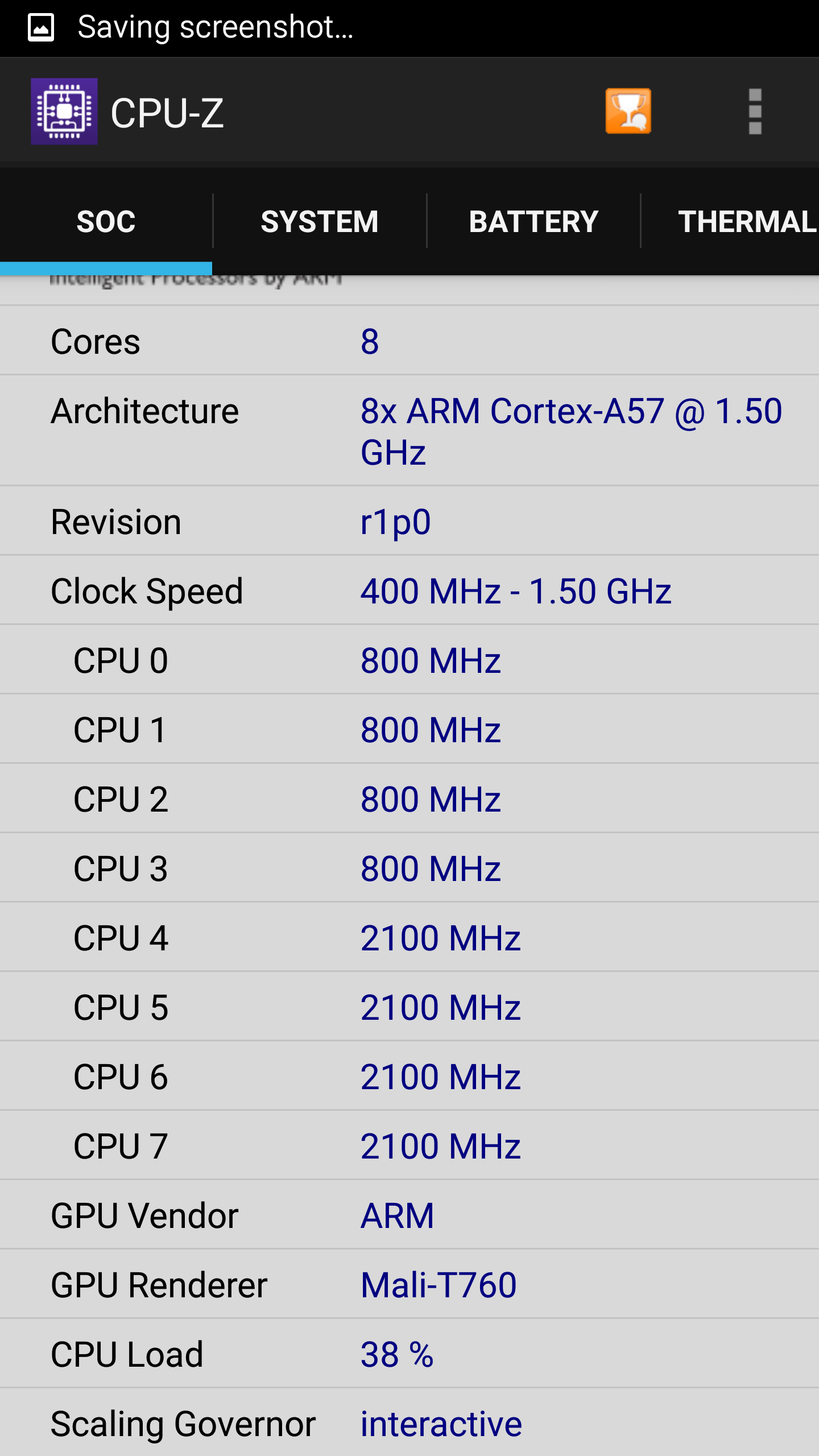Select the Architecture row
819x1456 pixels.
point(409,431)
